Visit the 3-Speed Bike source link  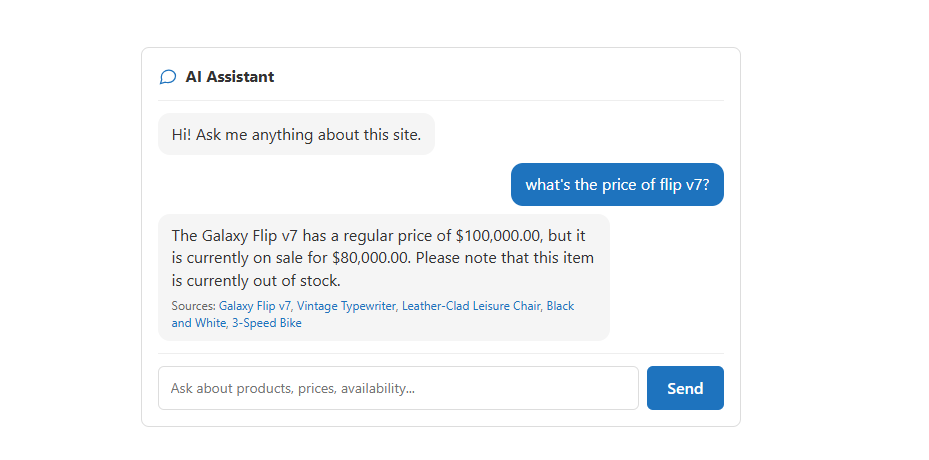coord(267,323)
